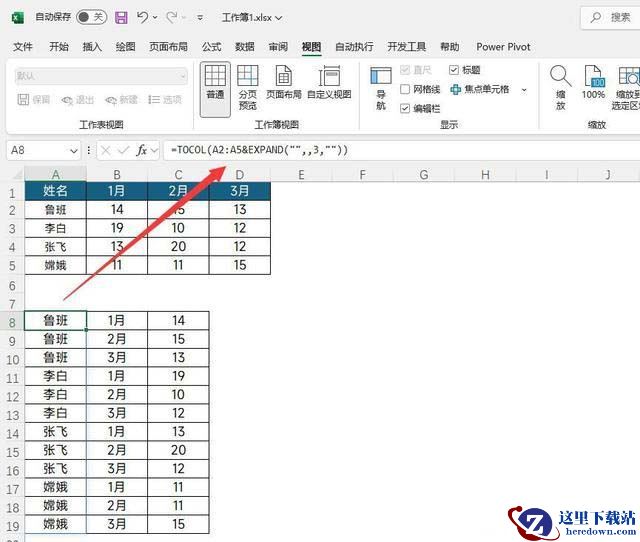Switch to the 开始 tab
Image resolution: width=640 pixels, height=542 pixels.
(59, 47)
